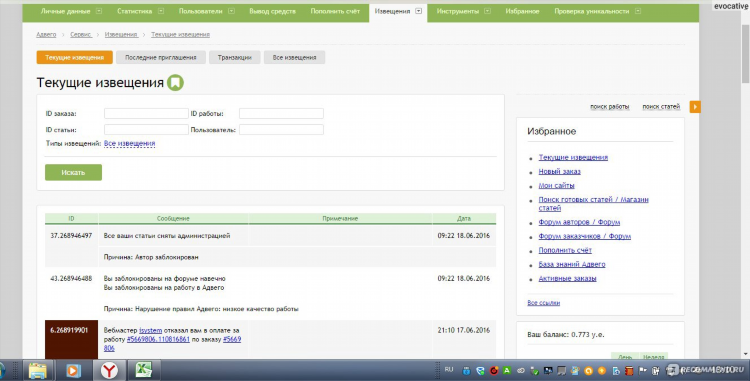Image resolution: width=750 pixels, height=381 pixels.
Task: Switch to the grey Все извещения tab
Action: [x=294, y=57]
